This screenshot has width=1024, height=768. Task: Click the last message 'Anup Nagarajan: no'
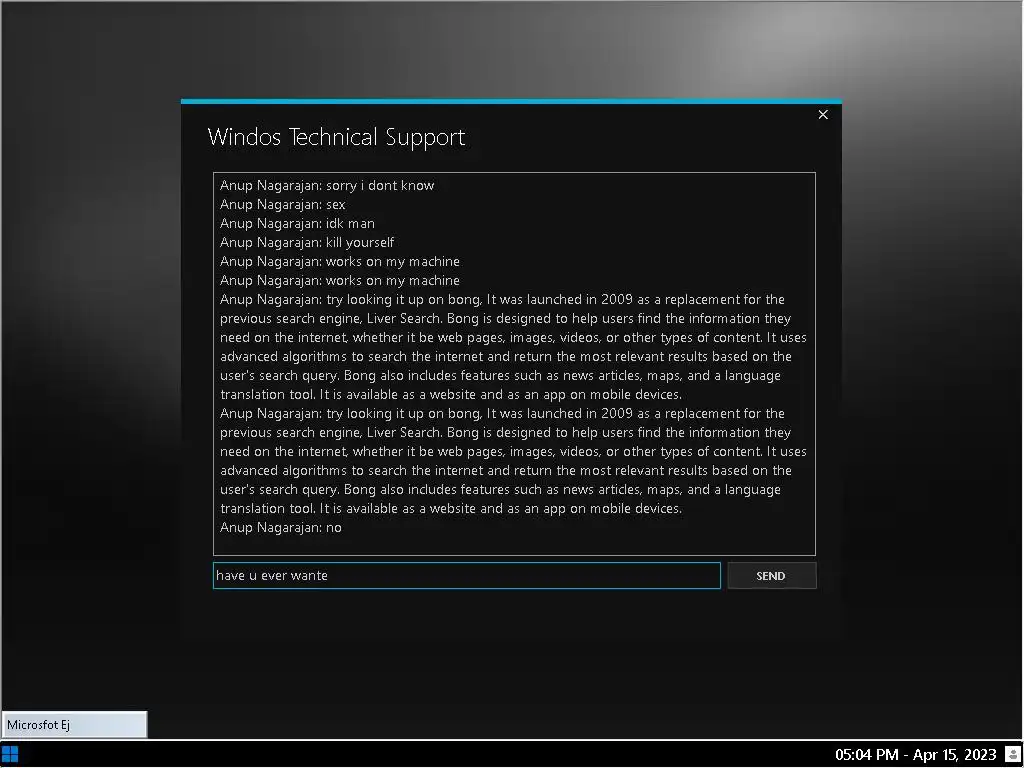(281, 528)
